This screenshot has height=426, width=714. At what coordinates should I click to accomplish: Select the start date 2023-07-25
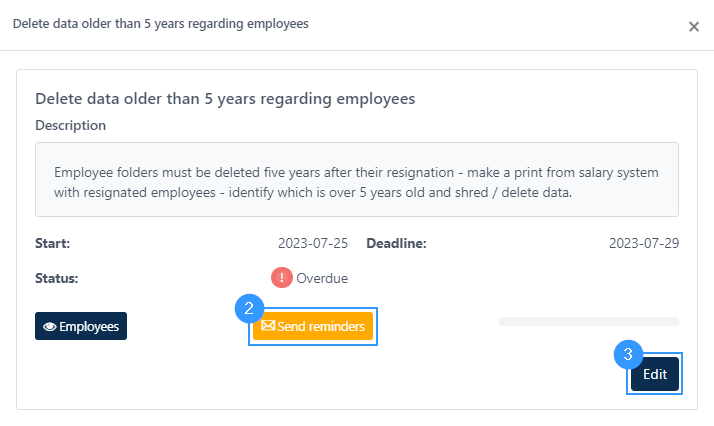coord(313,243)
